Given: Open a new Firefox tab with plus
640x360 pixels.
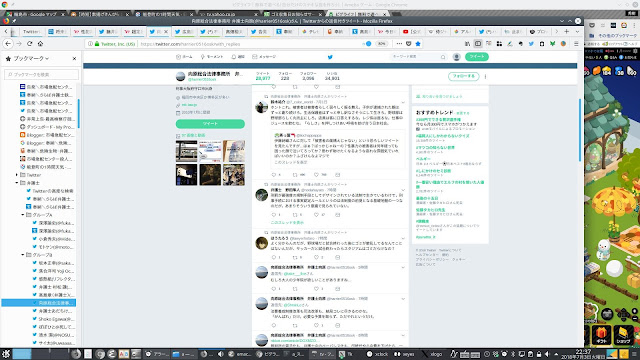Looking at the screenshot, I should click(567, 31).
